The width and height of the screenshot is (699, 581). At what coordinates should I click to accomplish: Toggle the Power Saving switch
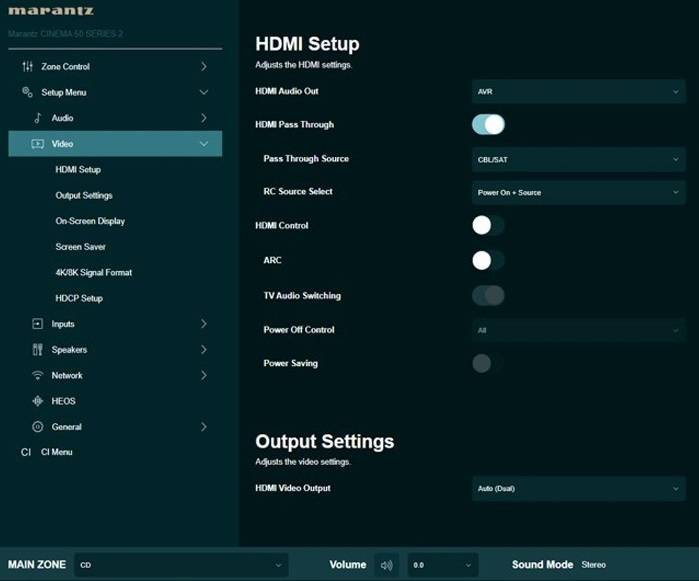(x=488, y=363)
